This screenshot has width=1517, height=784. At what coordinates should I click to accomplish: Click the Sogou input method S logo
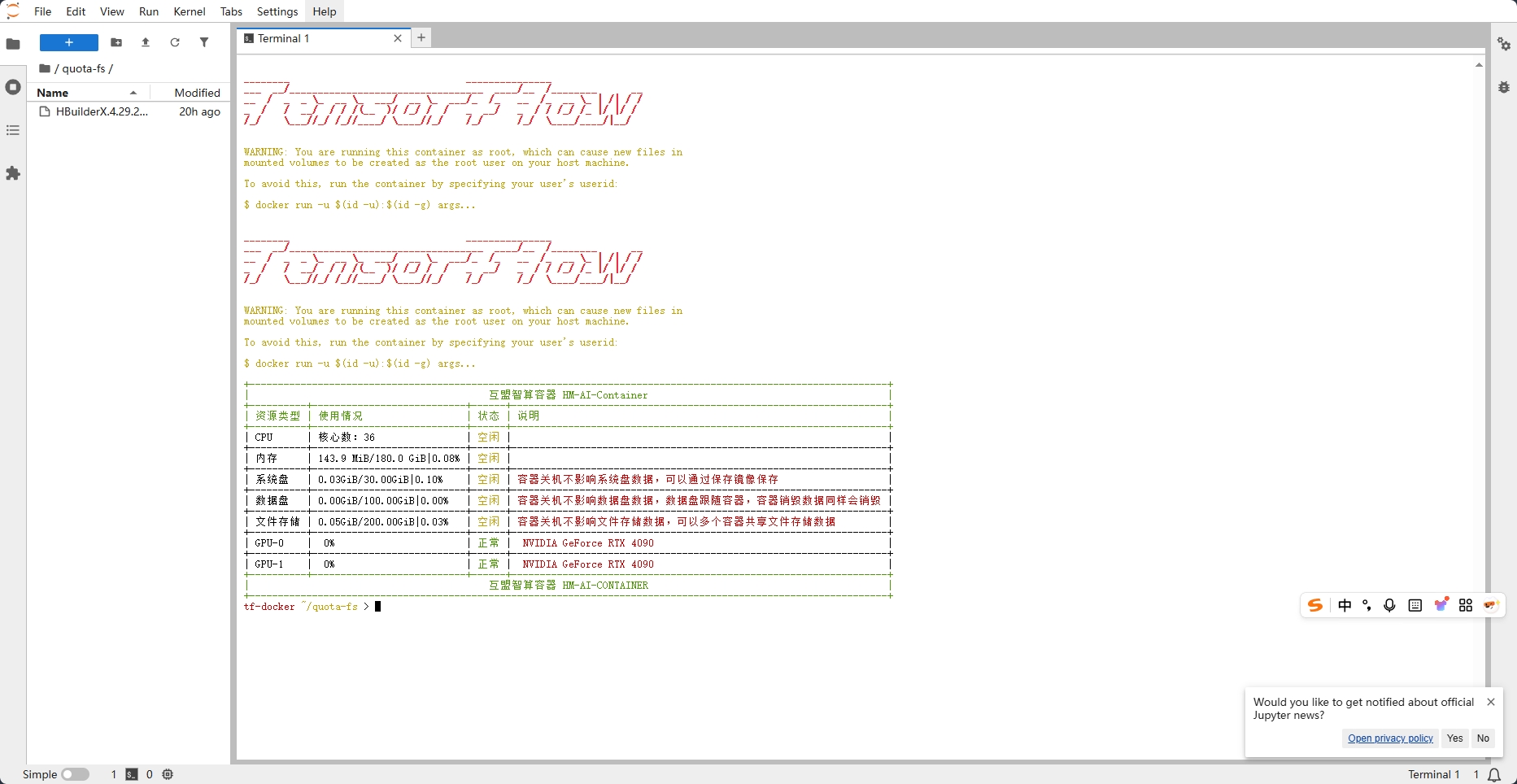pos(1315,605)
